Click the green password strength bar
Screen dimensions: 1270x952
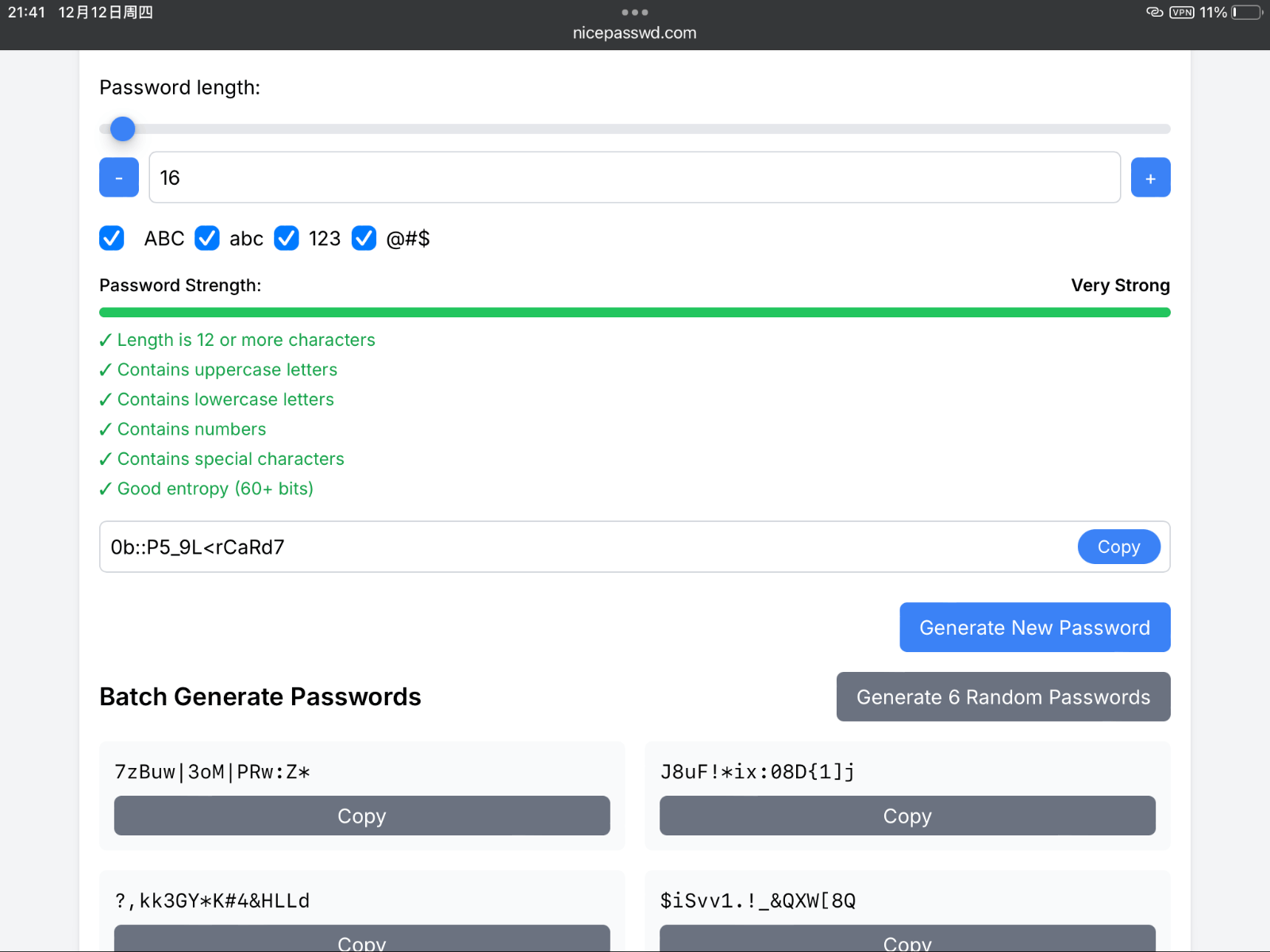635,313
